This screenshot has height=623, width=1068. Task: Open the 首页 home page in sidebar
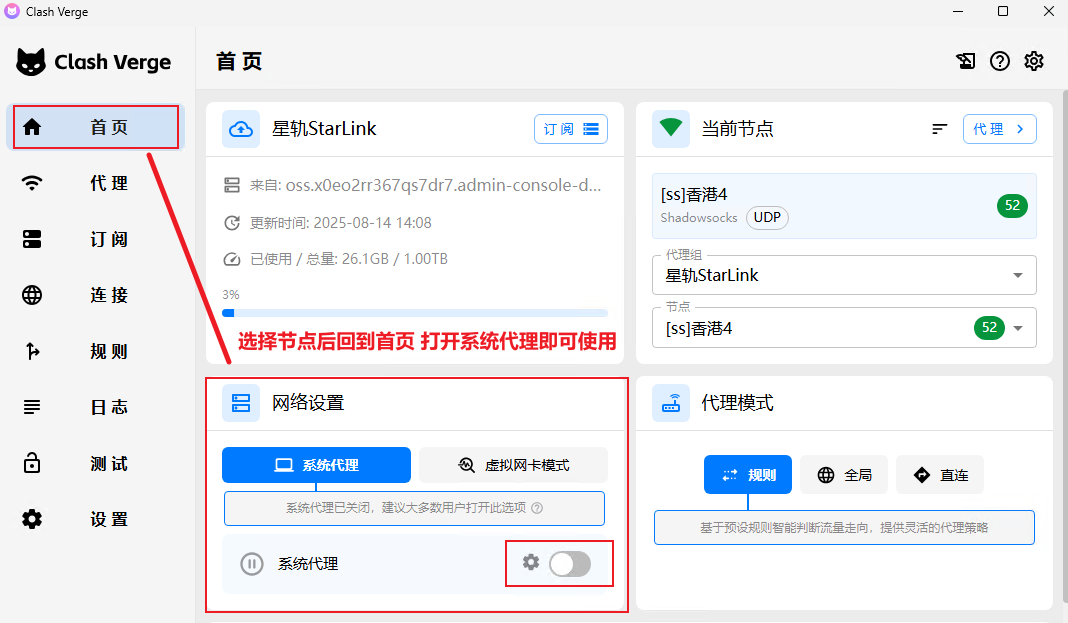pyautogui.click(x=95, y=127)
